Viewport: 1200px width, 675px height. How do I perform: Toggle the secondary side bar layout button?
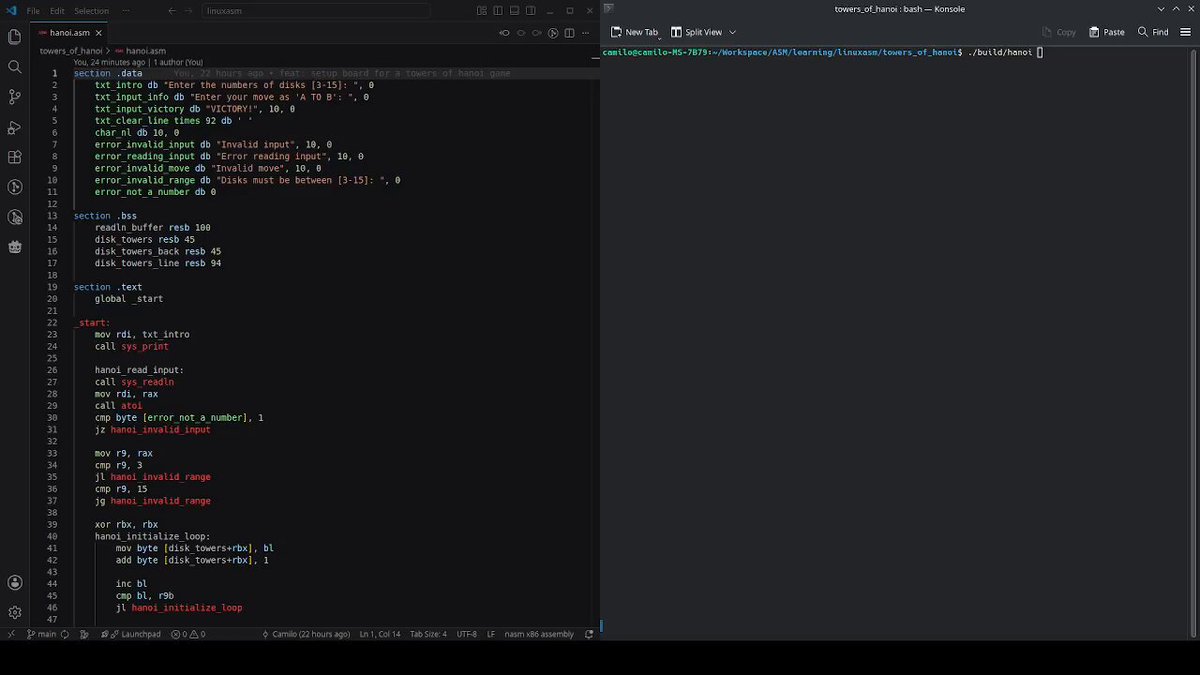tap(531, 11)
